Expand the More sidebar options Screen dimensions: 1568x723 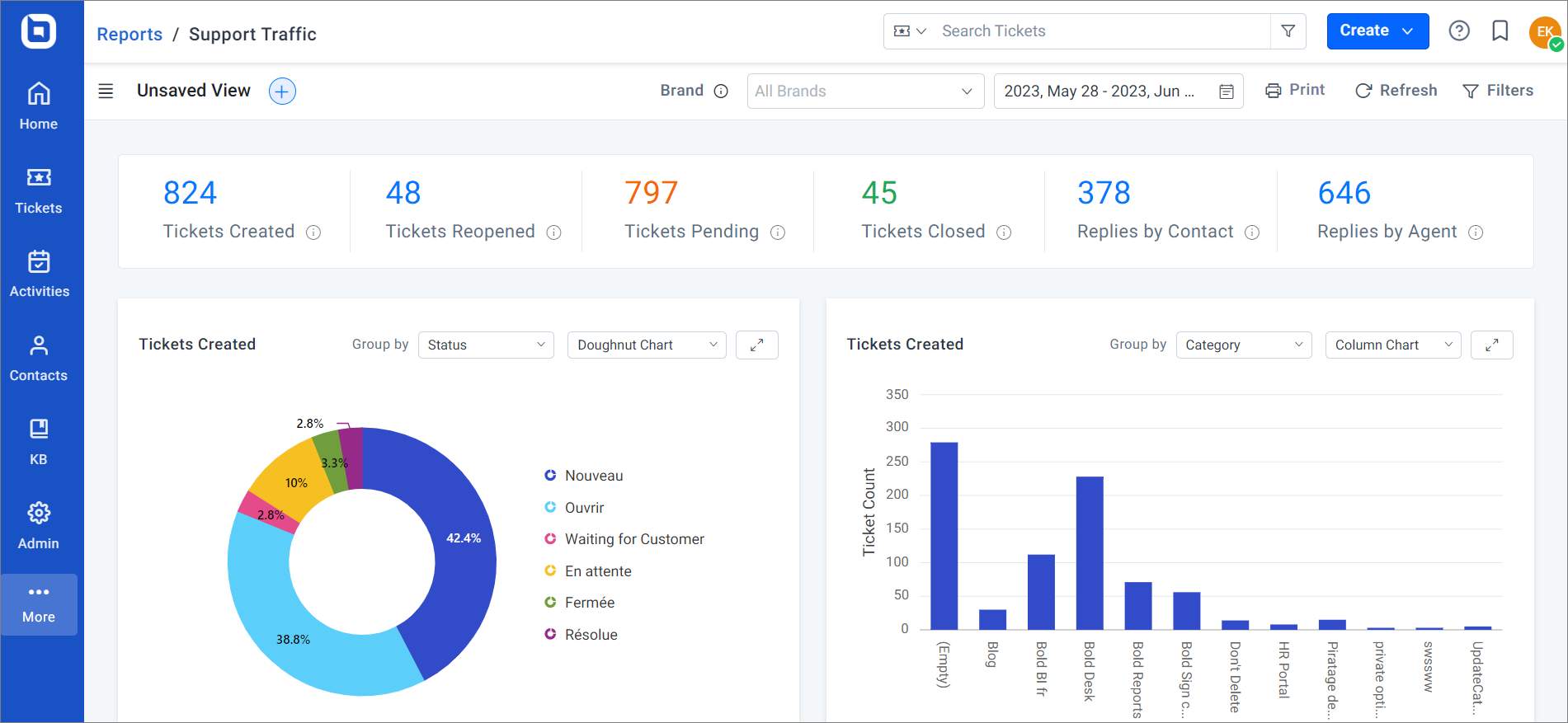point(39,605)
